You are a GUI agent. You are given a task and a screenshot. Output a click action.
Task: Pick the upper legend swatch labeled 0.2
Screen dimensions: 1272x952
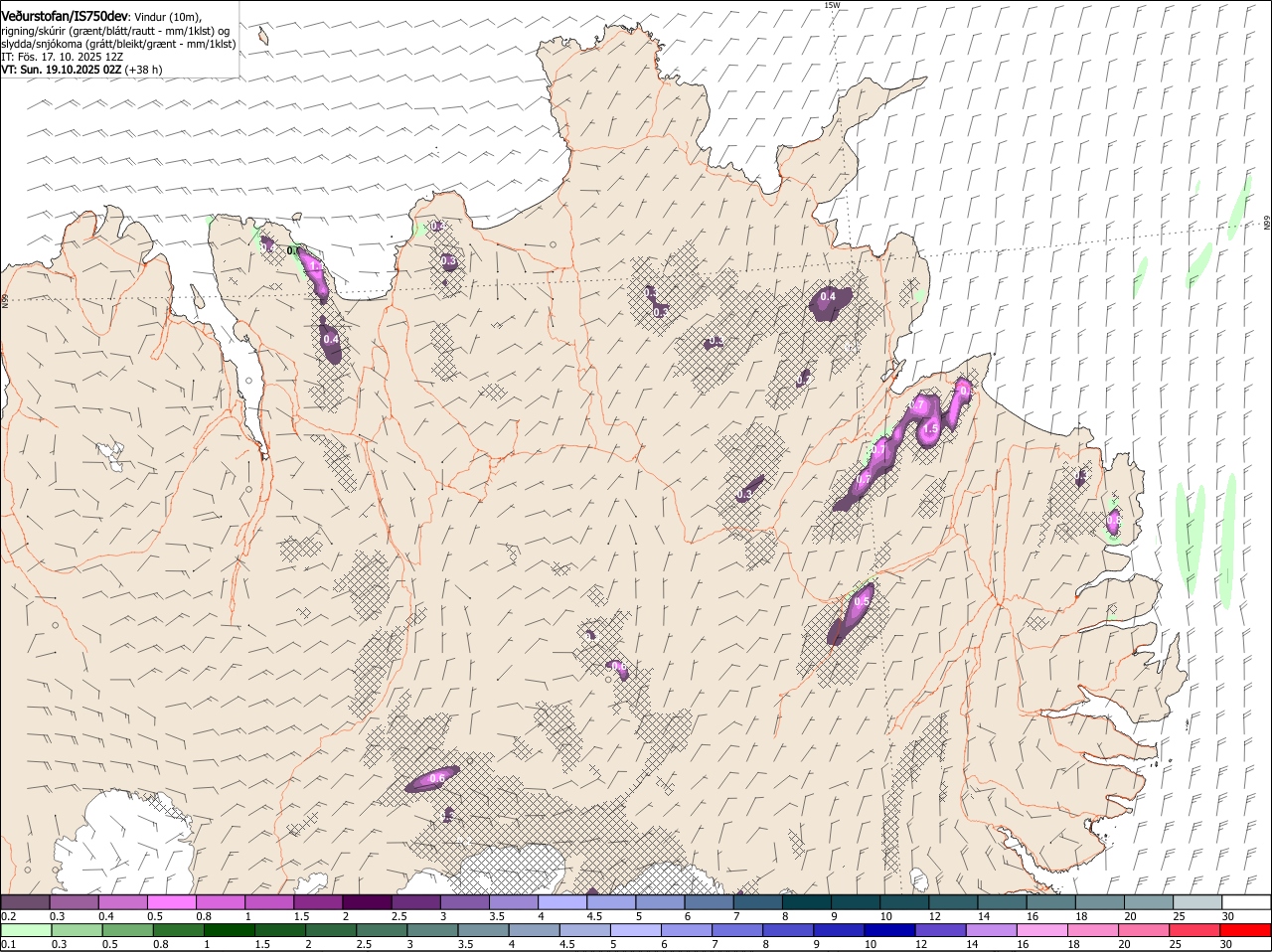(x=25, y=901)
